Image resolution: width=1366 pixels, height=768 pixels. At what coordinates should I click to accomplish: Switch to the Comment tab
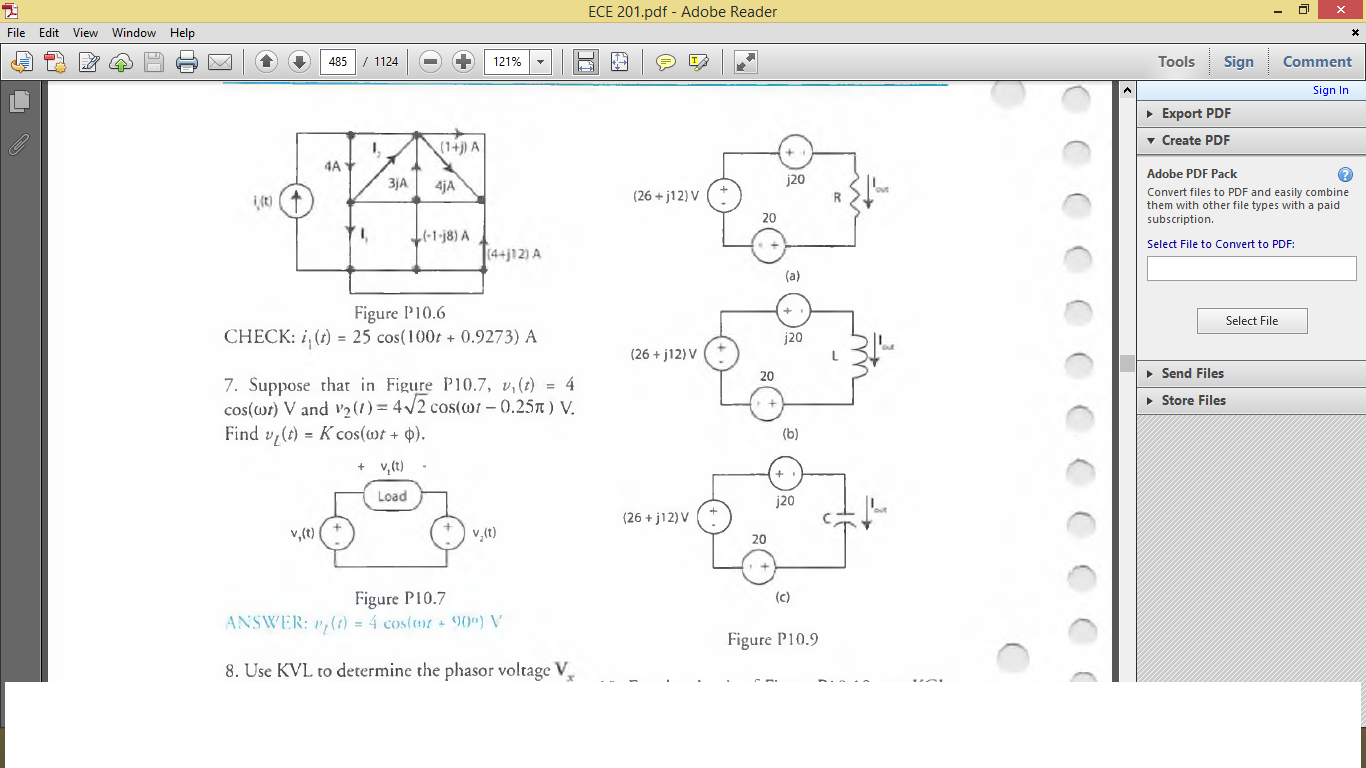click(1316, 61)
